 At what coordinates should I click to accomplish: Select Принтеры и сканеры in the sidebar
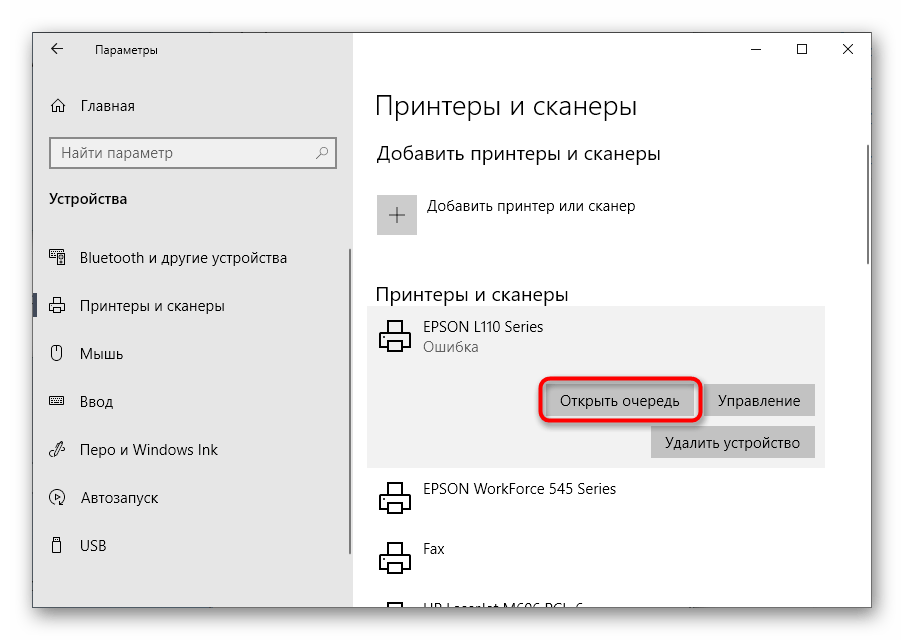pyautogui.click(x=151, y=306)
